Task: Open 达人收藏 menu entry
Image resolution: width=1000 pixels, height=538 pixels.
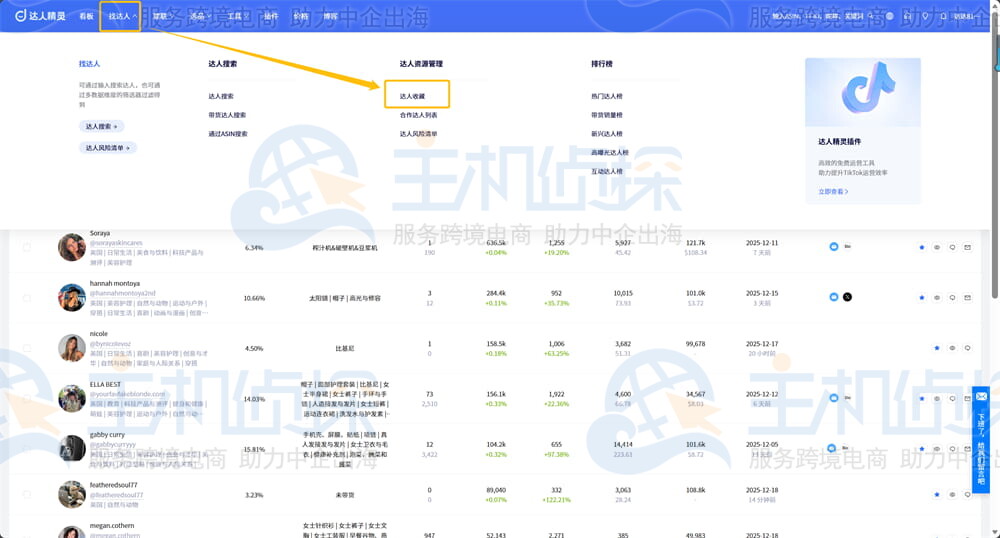Action: [x=412, y=96]
